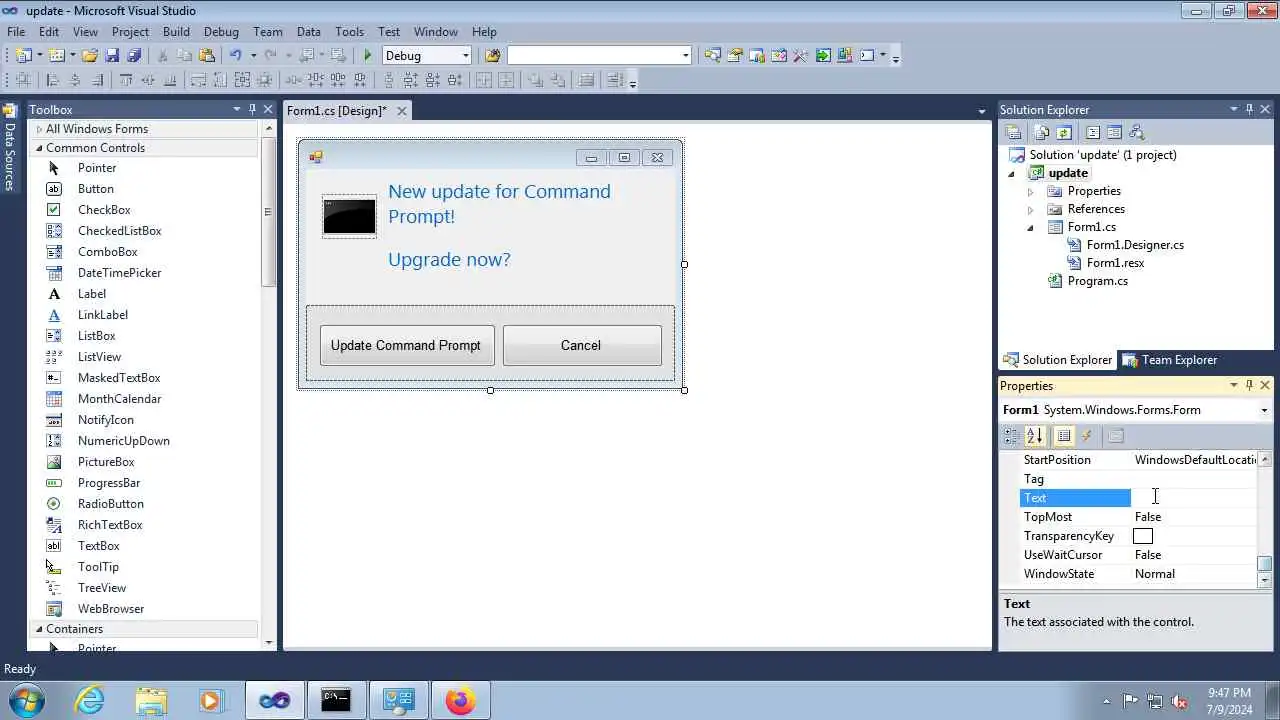
Task: Select the Pointer tool under Common Controls
Action: point(97,168)
